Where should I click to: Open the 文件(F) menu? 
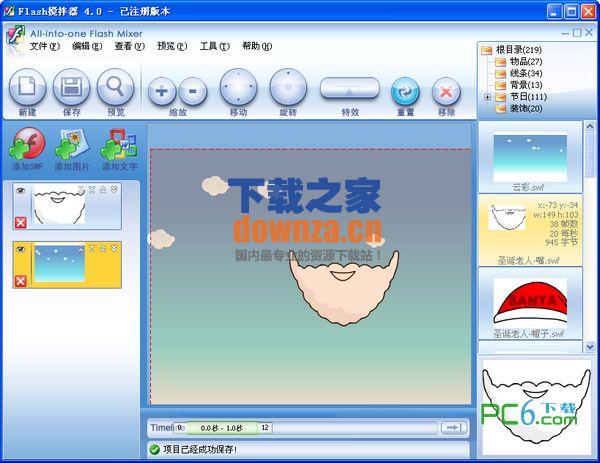tap(45, 46)
